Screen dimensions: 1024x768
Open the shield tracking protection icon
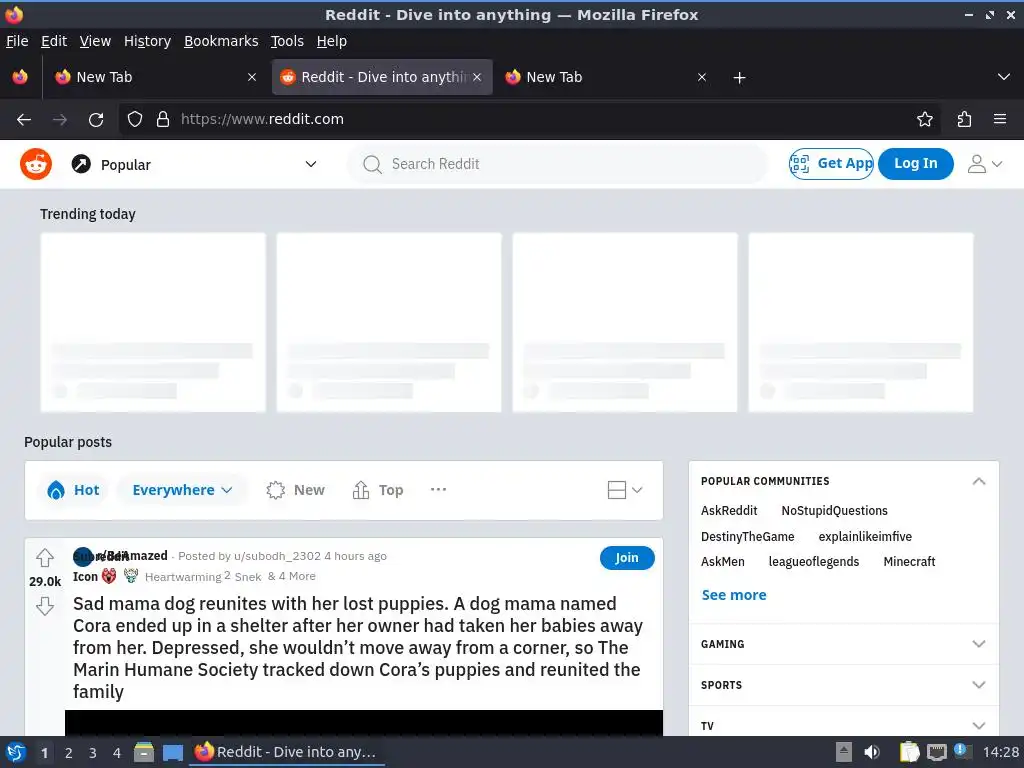[x=135, y=120]
